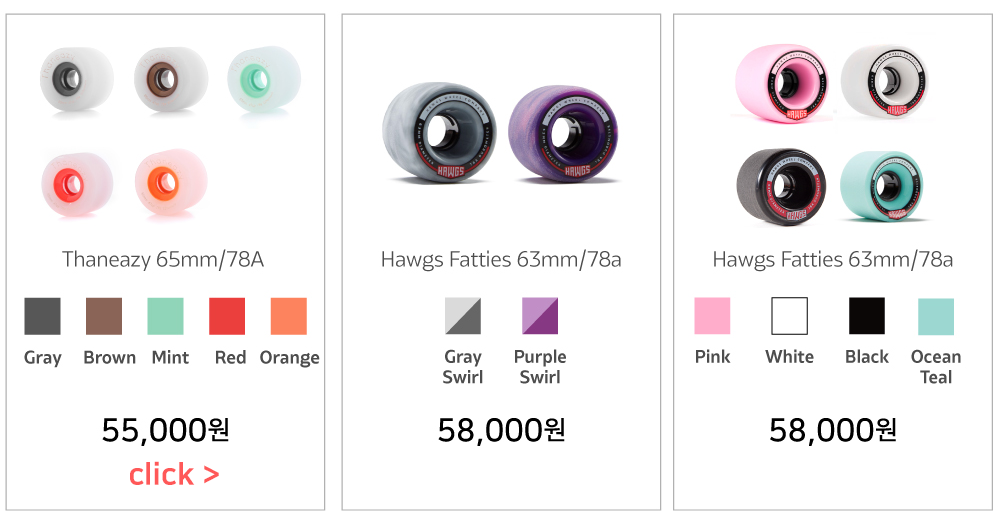Pick the Red color swatch
Viewport: 1000px width, 511px height.
pyautogui.click(x=227, y=316)
